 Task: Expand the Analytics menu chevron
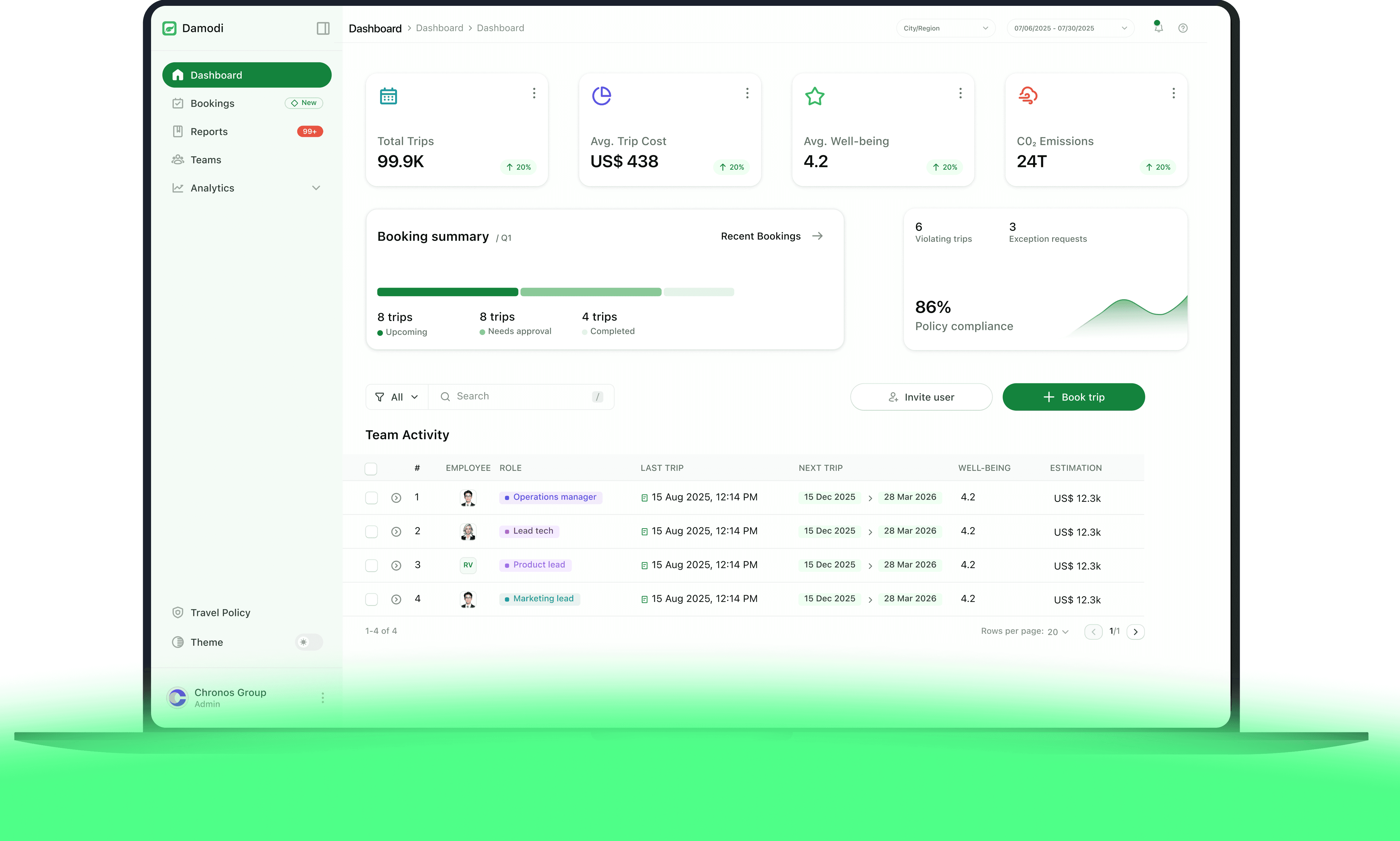pos(316,188)
